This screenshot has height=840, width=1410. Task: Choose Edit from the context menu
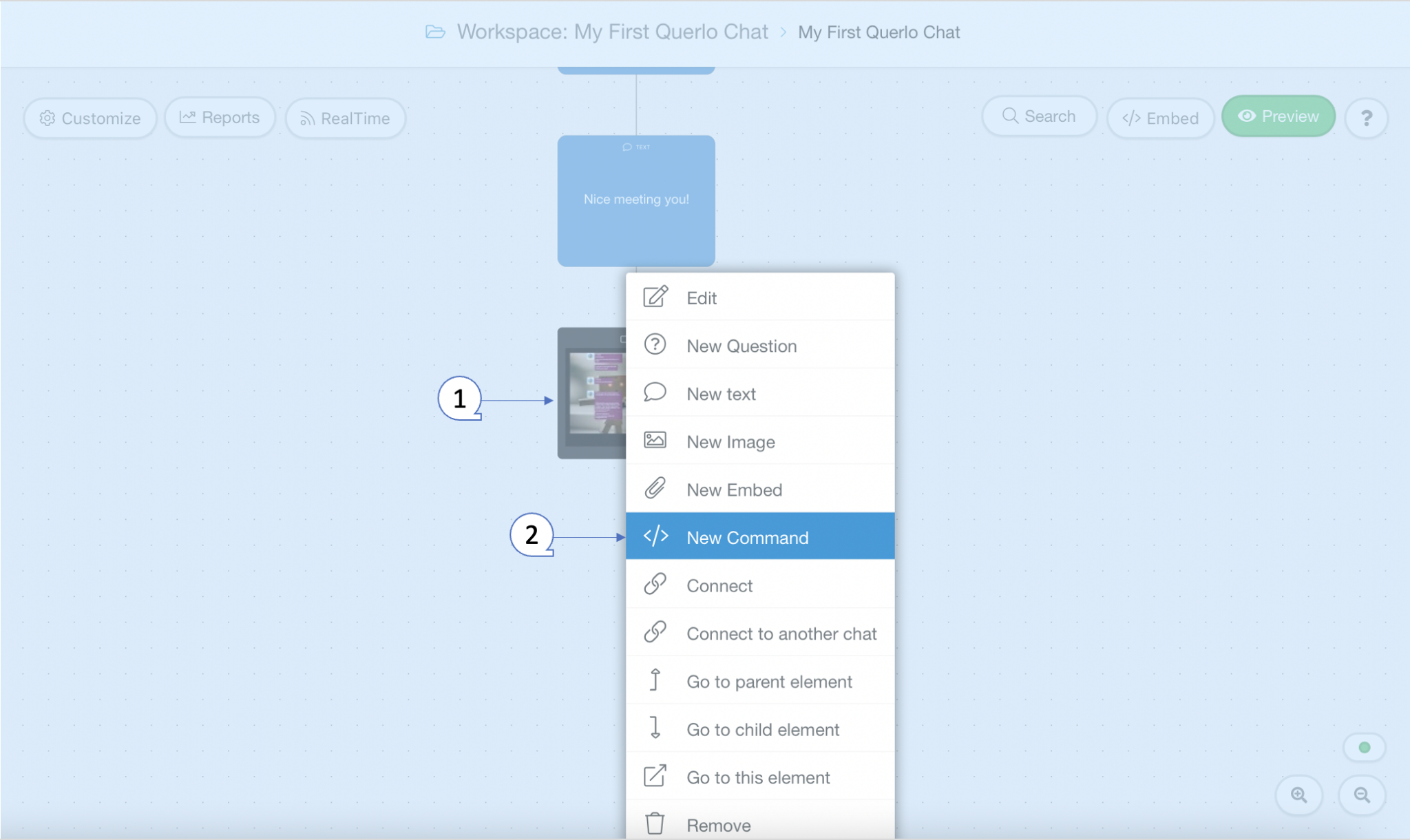[760, 297]
